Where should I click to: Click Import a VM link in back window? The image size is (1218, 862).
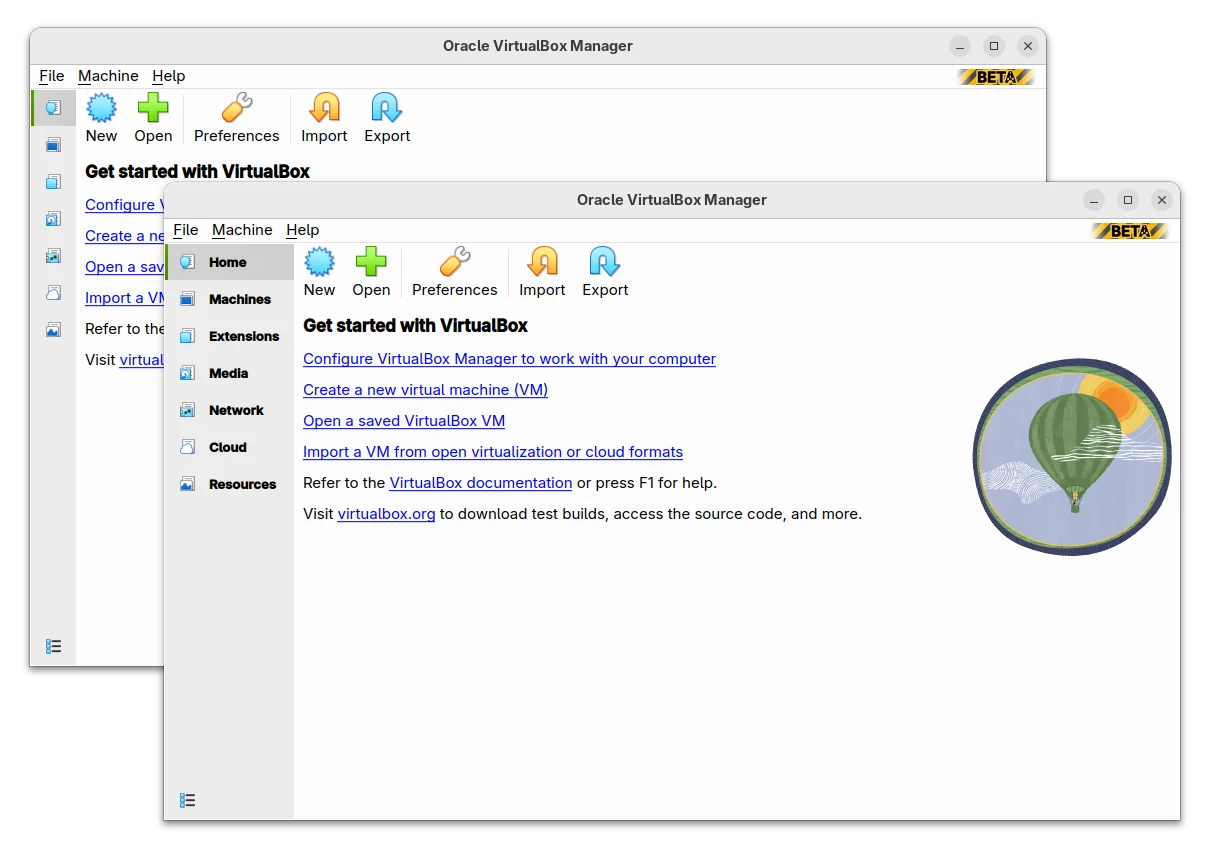(x=125, y=297)
